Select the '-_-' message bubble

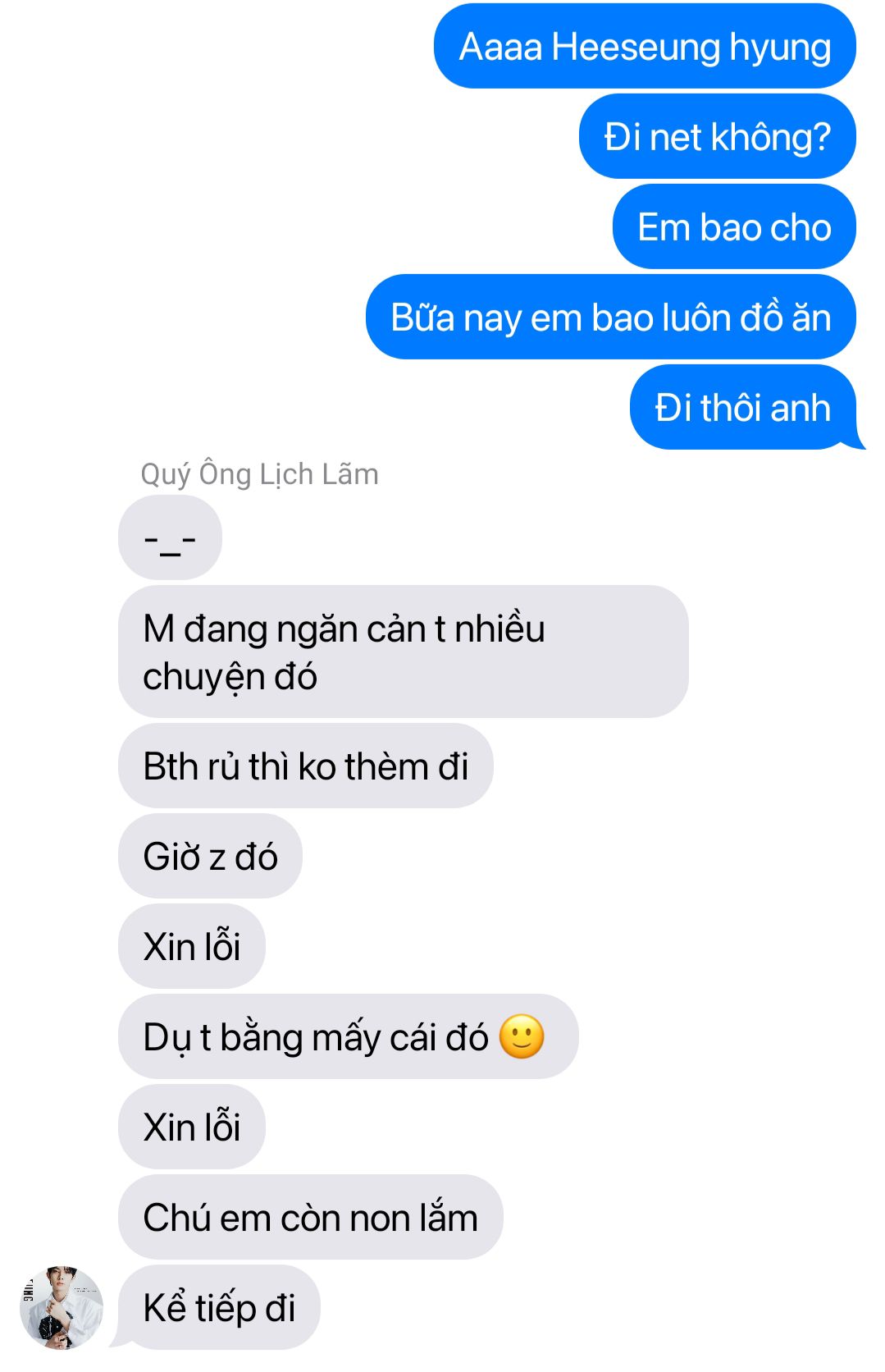tap(170, 537)
